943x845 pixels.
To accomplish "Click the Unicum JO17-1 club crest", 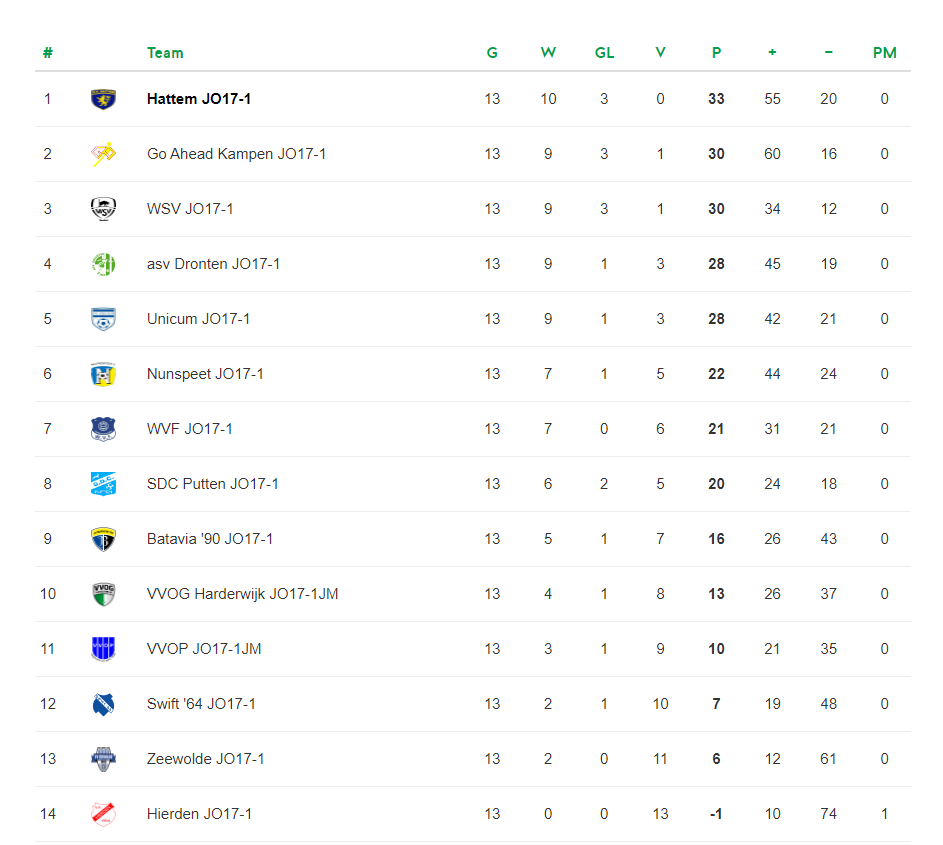I will coord(103,319).
